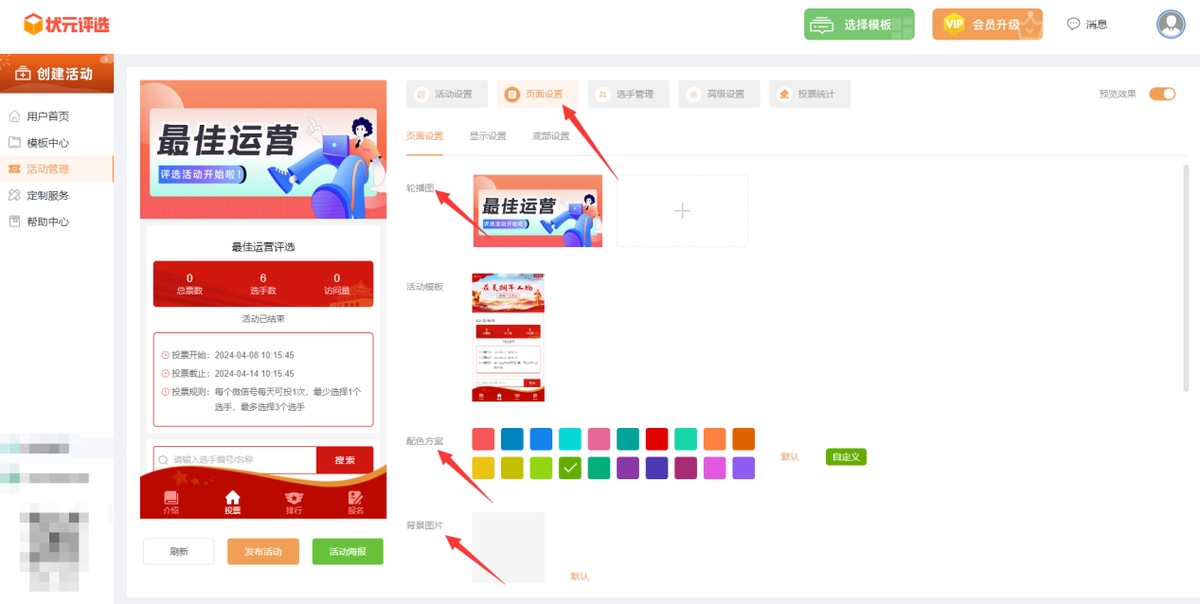Click the 自定义 custom color button
The image size is (1200, 604).
[845, 457]
